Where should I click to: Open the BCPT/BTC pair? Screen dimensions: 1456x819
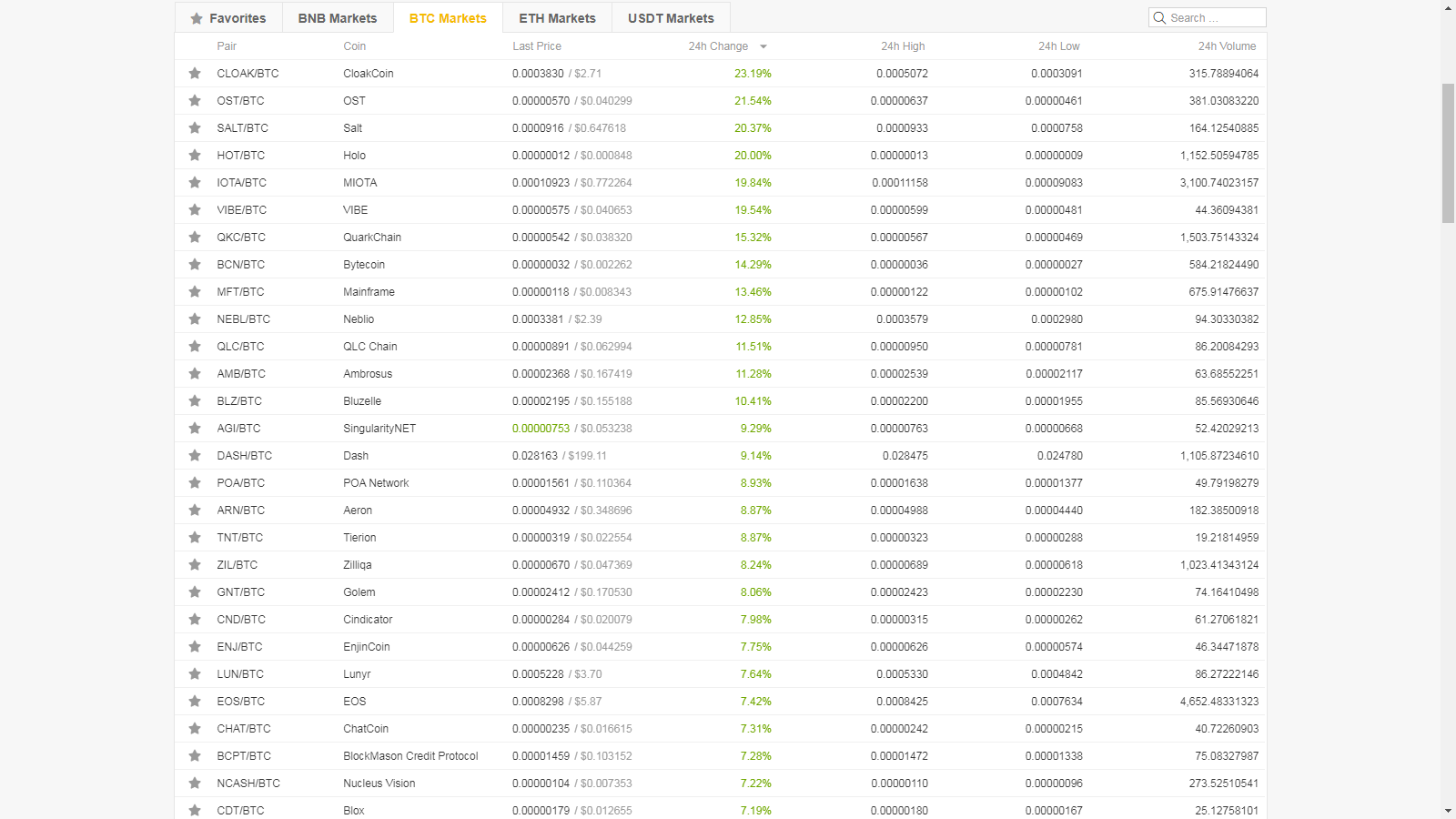click(x=244, y=756)
